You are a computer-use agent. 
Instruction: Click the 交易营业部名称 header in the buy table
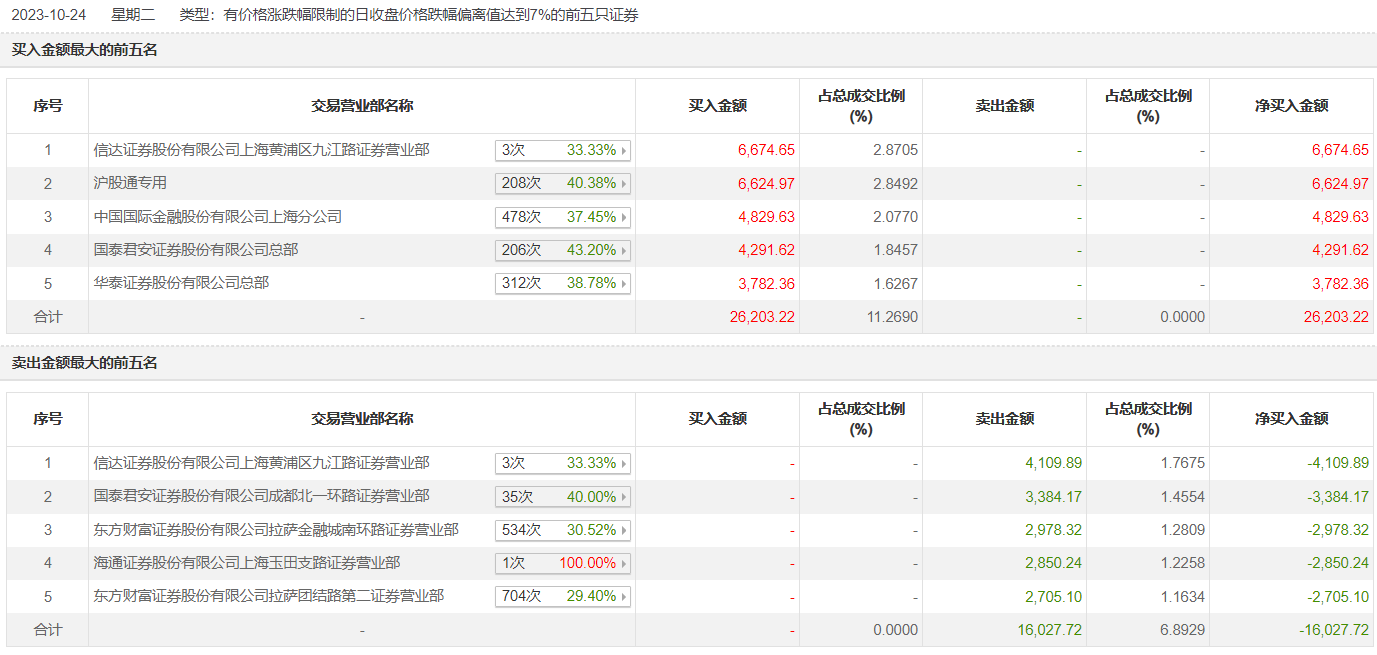pyautogui.click(x=362, y=105)
